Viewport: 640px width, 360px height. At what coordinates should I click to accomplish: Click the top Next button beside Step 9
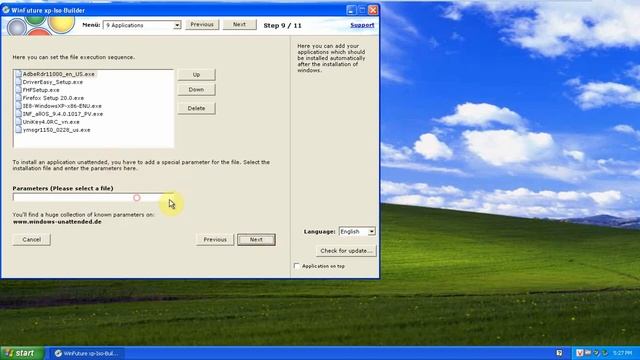tap(240, 24)
